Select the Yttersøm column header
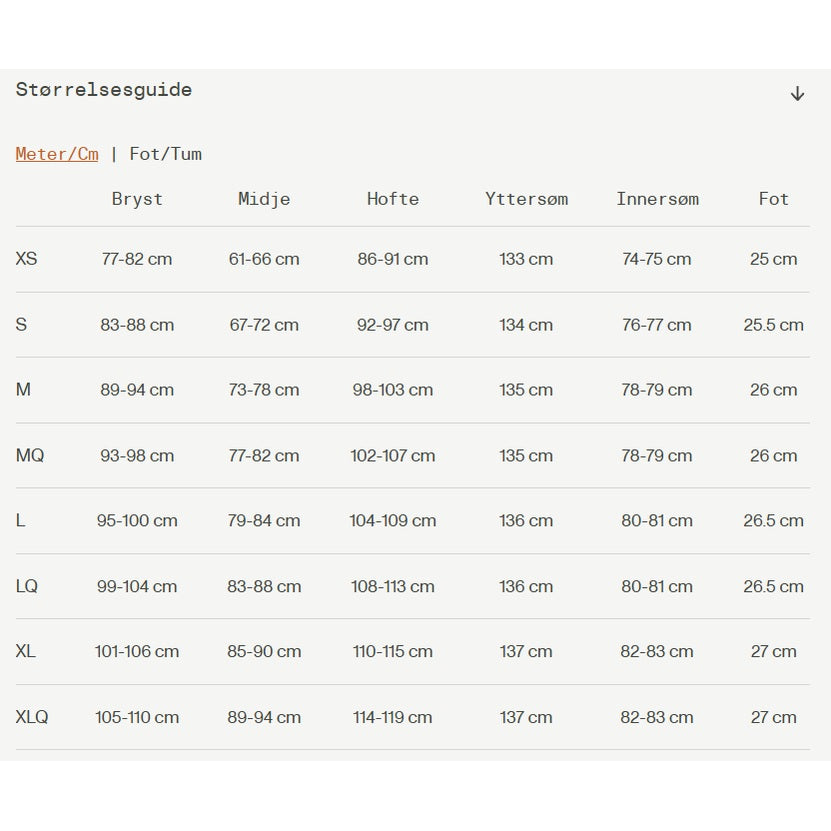 [526, 199]
